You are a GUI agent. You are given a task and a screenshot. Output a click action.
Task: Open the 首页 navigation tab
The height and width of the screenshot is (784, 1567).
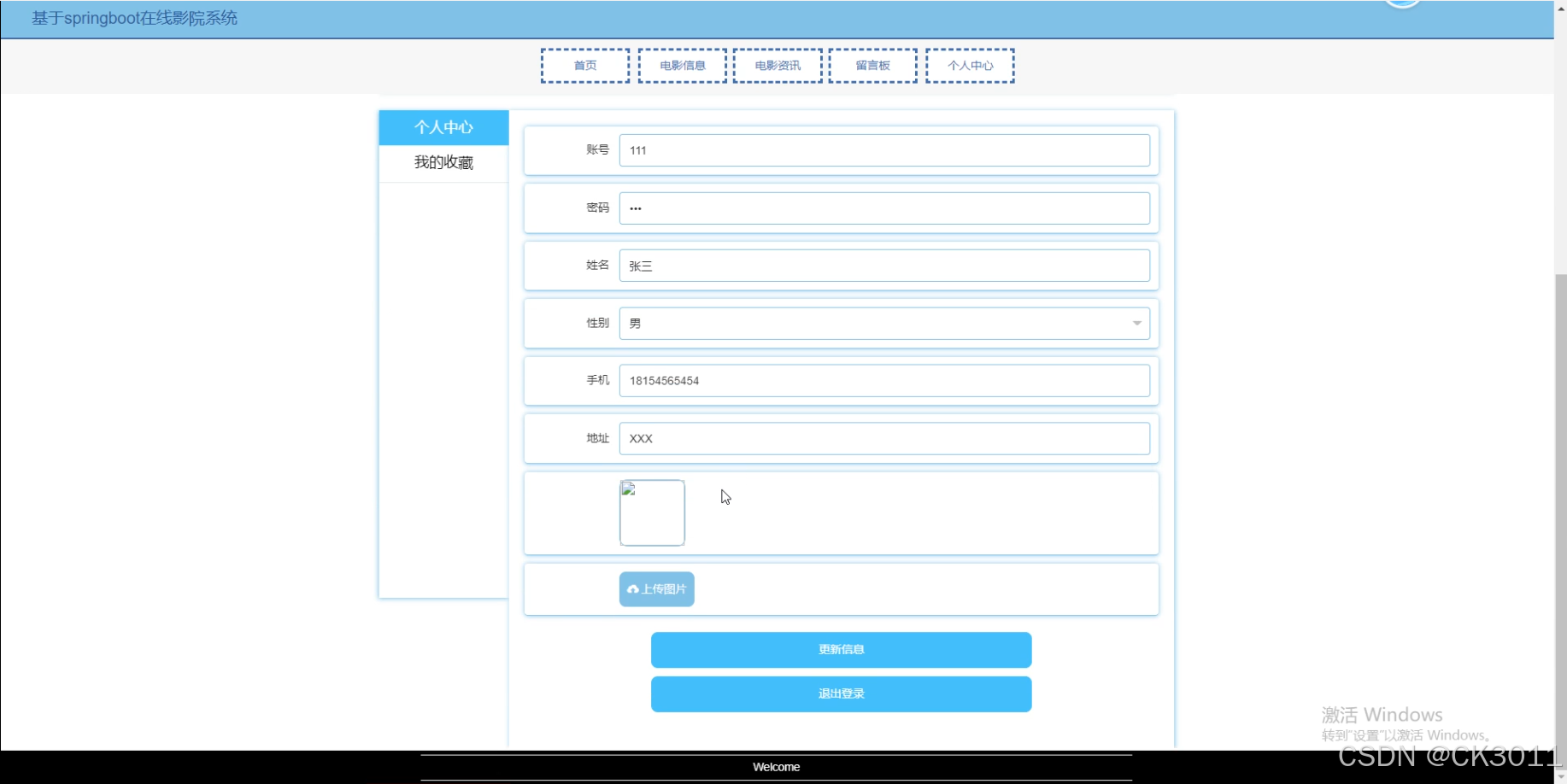click(x=585, y=66)
